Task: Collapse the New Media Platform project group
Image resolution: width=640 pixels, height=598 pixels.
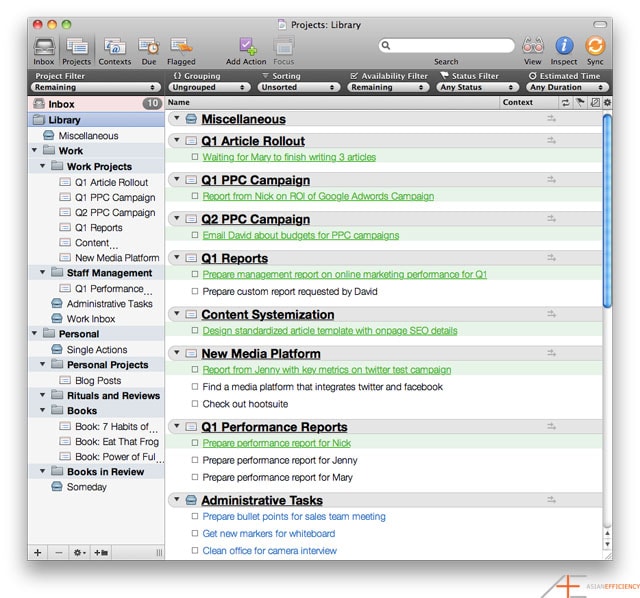Action: coord(177,352)
